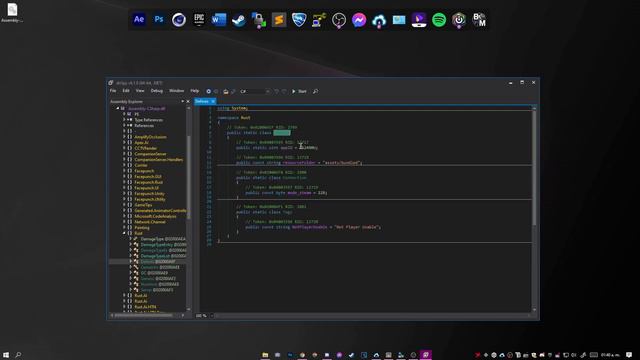The image size is (640, 360).
Task: Click the taskbar search icon
Action: pos(18,355)
